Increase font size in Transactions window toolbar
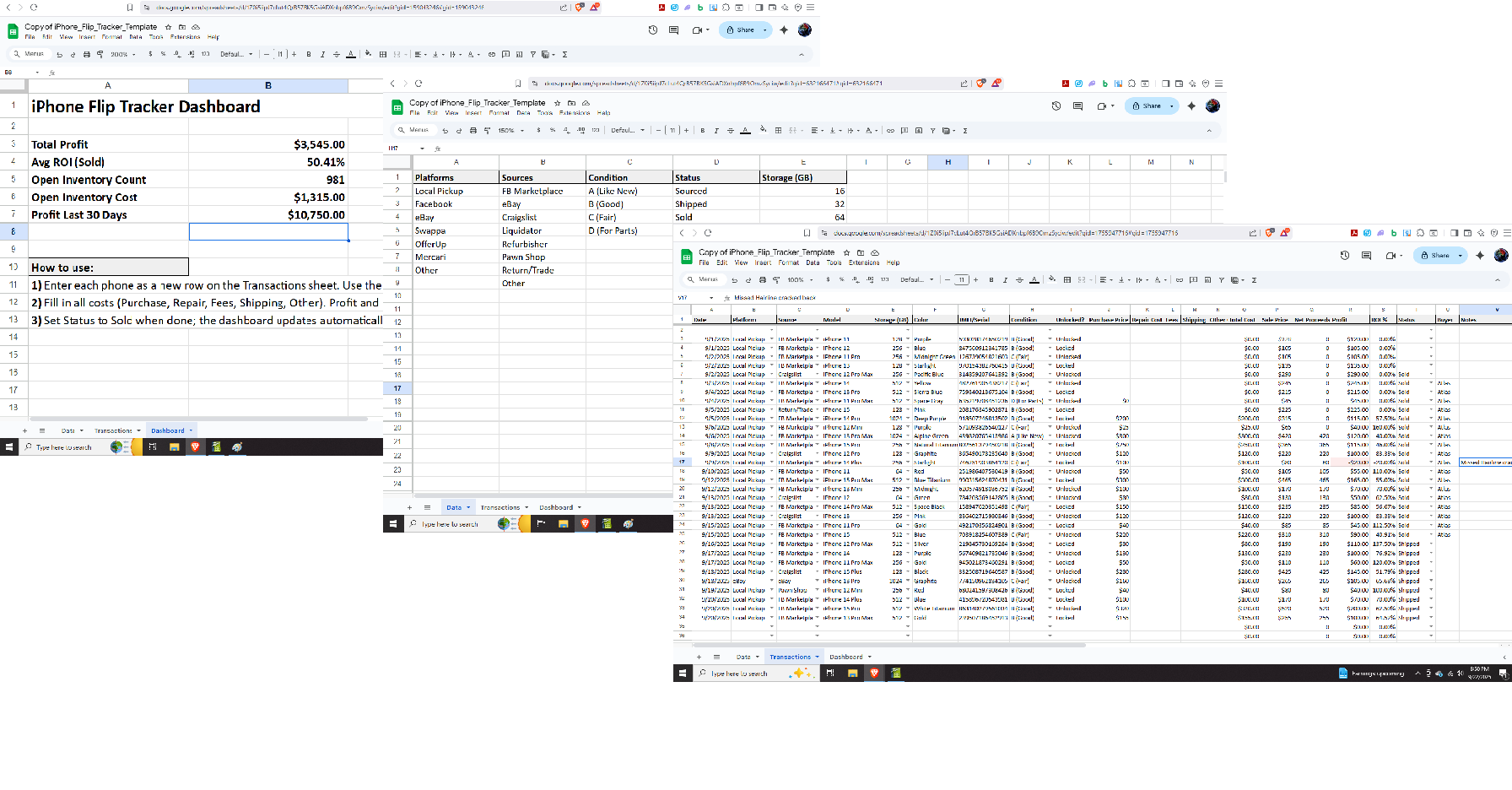 coord(975,280)
